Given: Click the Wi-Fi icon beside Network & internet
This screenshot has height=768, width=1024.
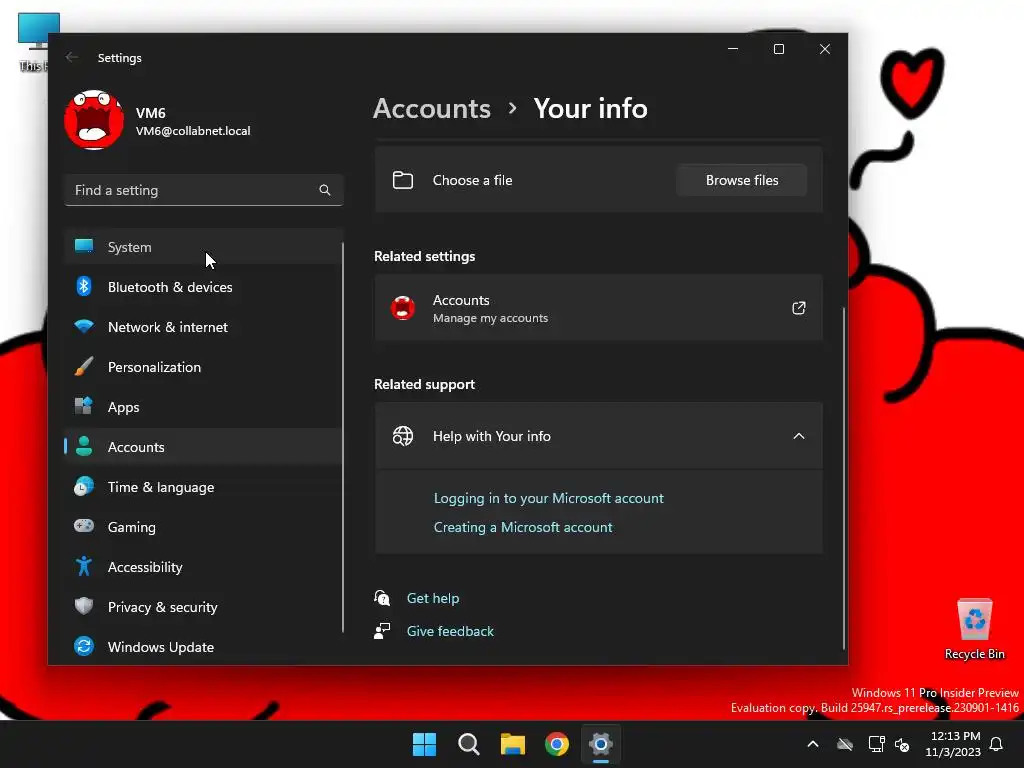Looking at the screenshot, I should (84, 326).
